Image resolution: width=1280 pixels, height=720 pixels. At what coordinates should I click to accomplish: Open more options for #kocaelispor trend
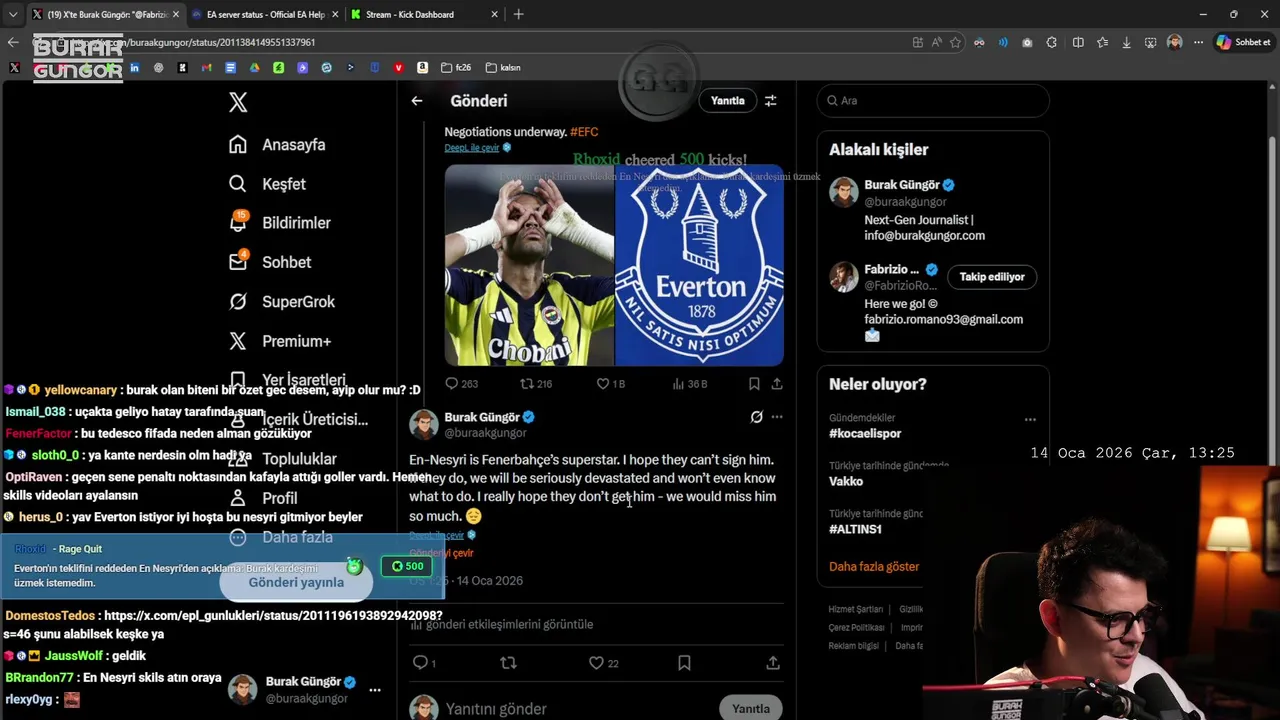tap(1030, 420)
